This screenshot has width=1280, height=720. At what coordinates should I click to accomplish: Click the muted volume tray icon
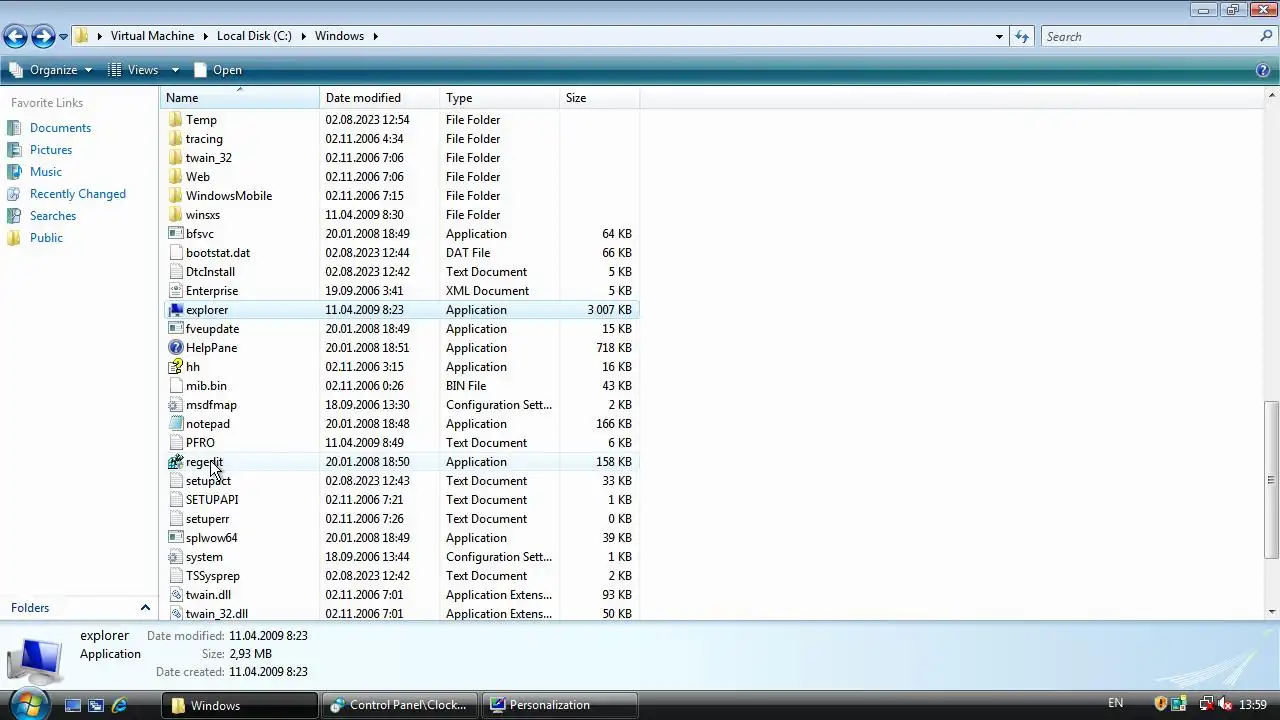pos(1225,704)
